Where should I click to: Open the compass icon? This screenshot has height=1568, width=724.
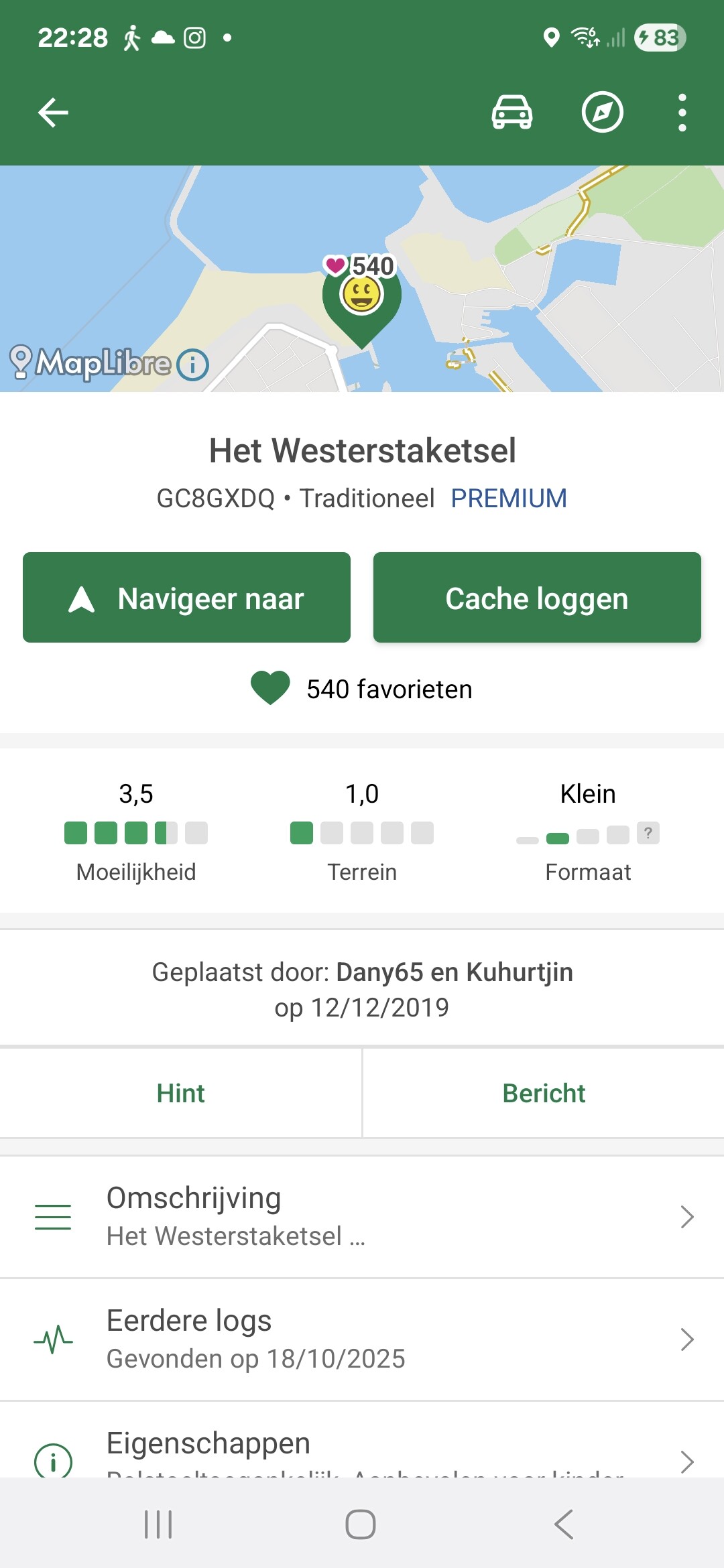(x=602, y=112)
